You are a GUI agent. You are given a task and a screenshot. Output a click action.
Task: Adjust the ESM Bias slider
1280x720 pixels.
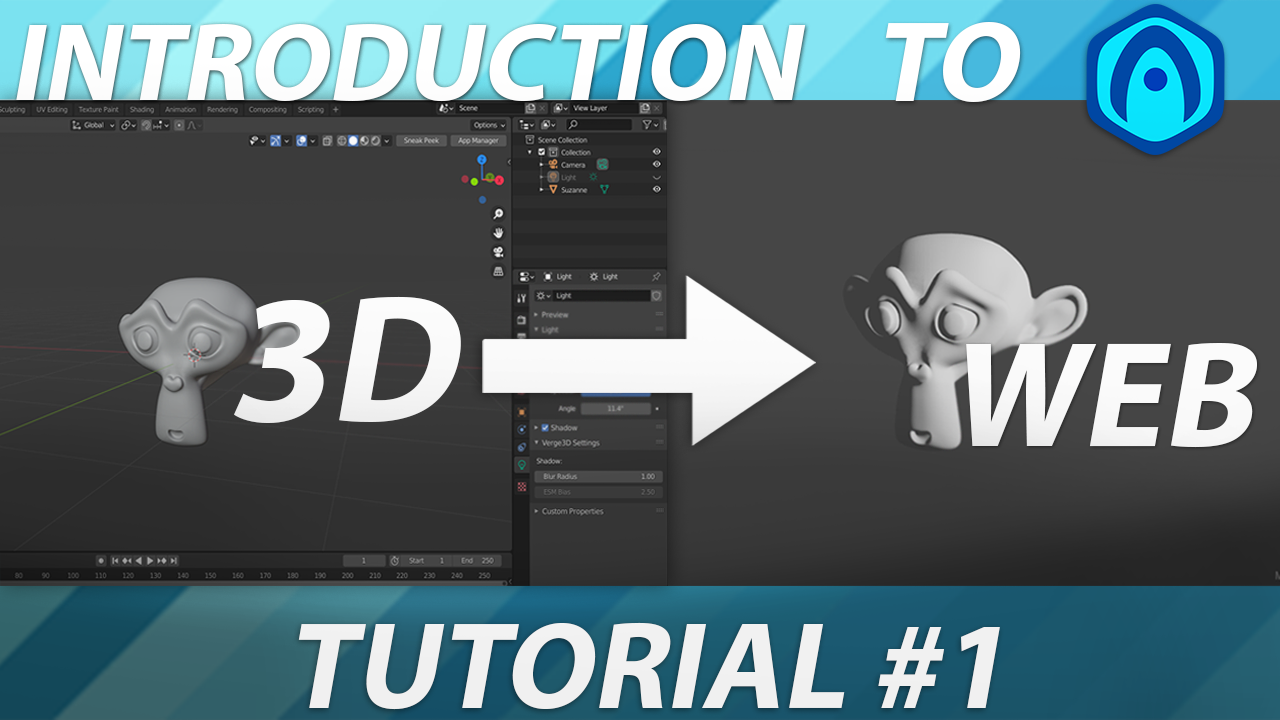pyautogui.click(x=598, y=492)
